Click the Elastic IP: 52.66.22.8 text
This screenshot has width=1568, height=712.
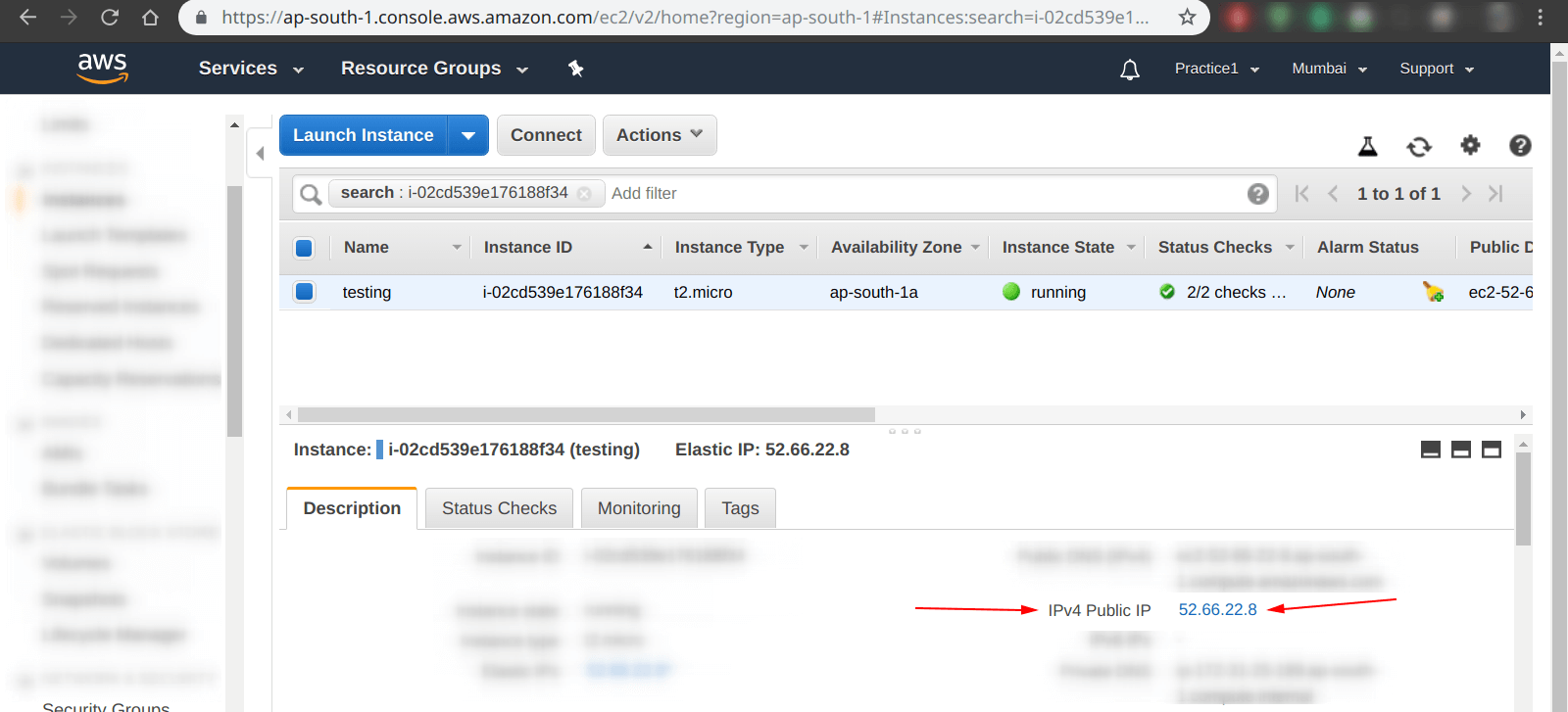(762, 450)
